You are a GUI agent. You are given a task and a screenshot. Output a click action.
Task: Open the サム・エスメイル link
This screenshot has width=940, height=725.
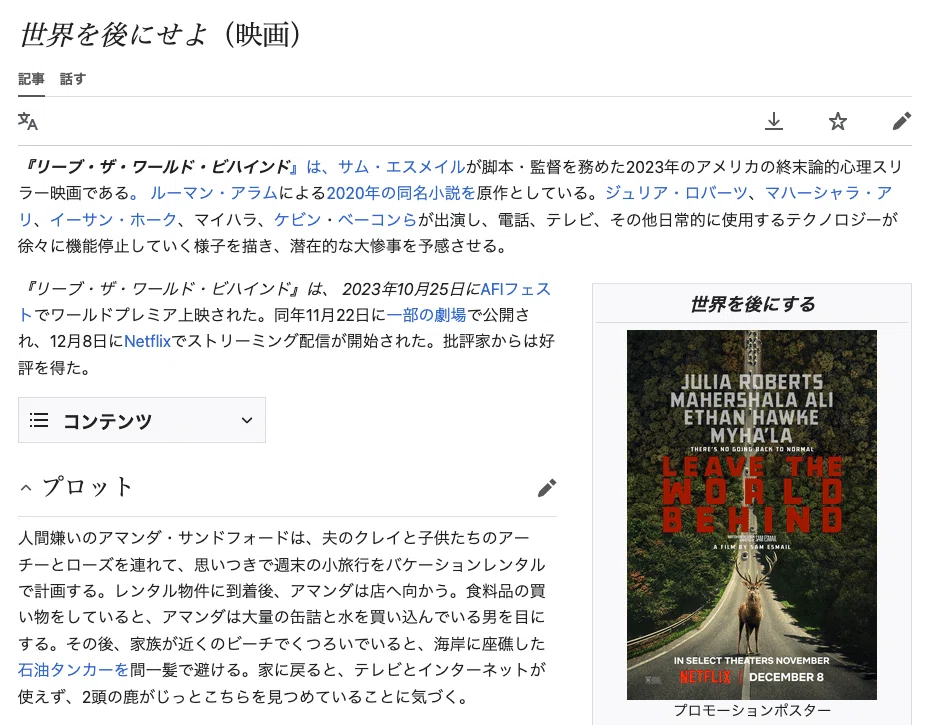point(401,167)
